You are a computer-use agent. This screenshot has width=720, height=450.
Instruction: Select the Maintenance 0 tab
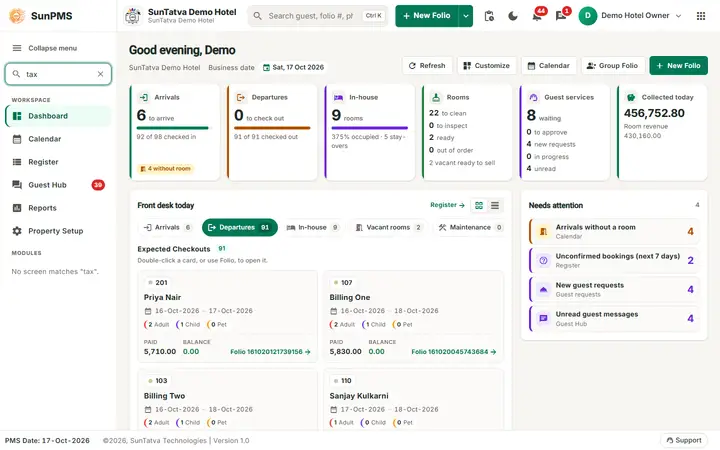pos(470,227)
